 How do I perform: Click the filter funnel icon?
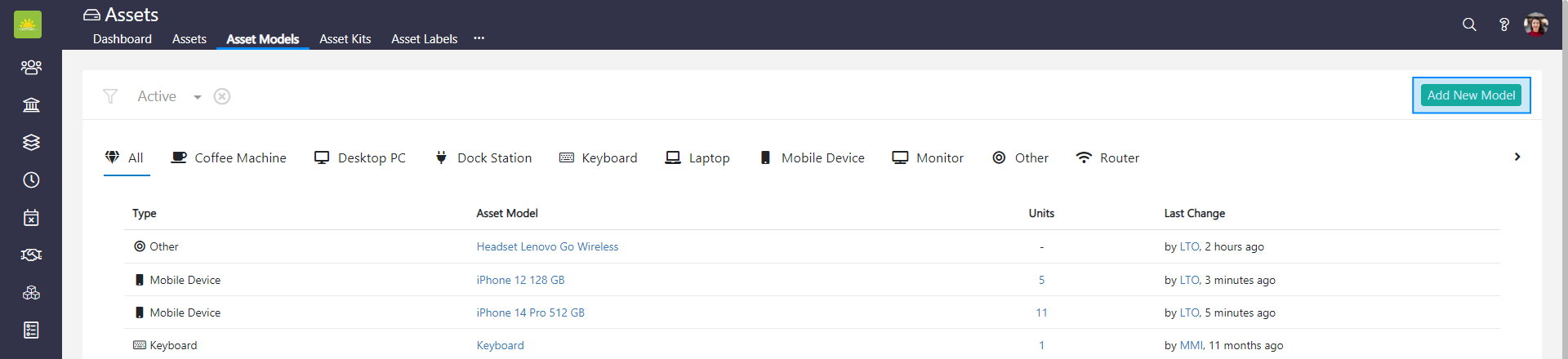(x=110, y=96)
